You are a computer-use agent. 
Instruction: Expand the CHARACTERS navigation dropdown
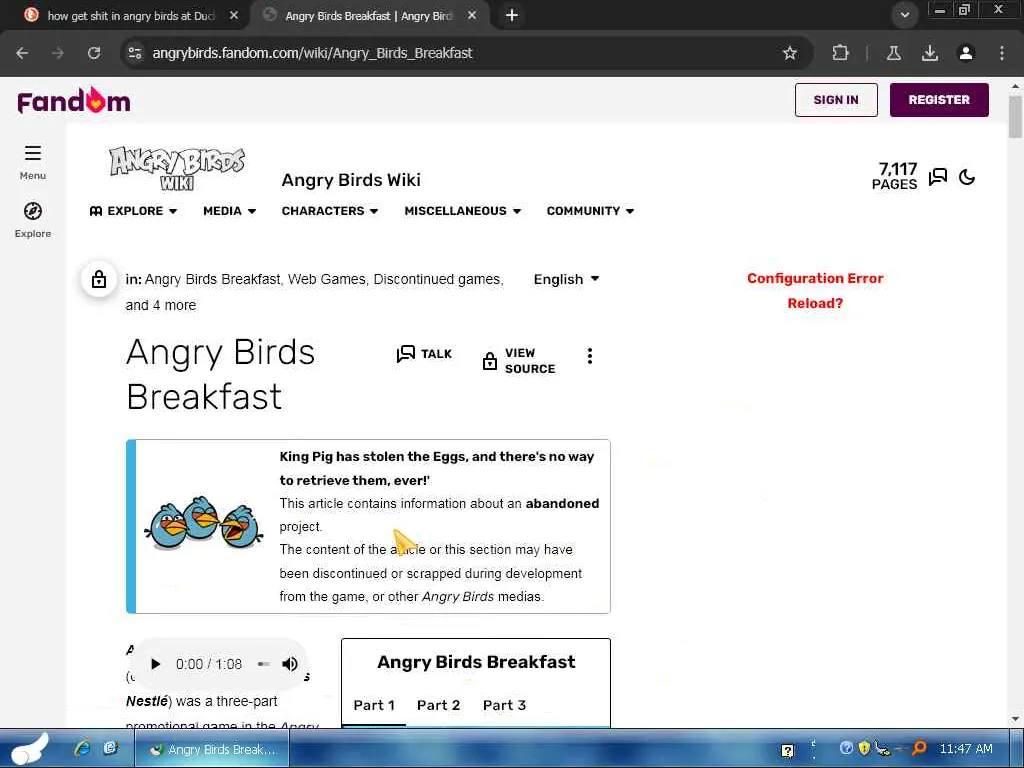pos(330,211)
